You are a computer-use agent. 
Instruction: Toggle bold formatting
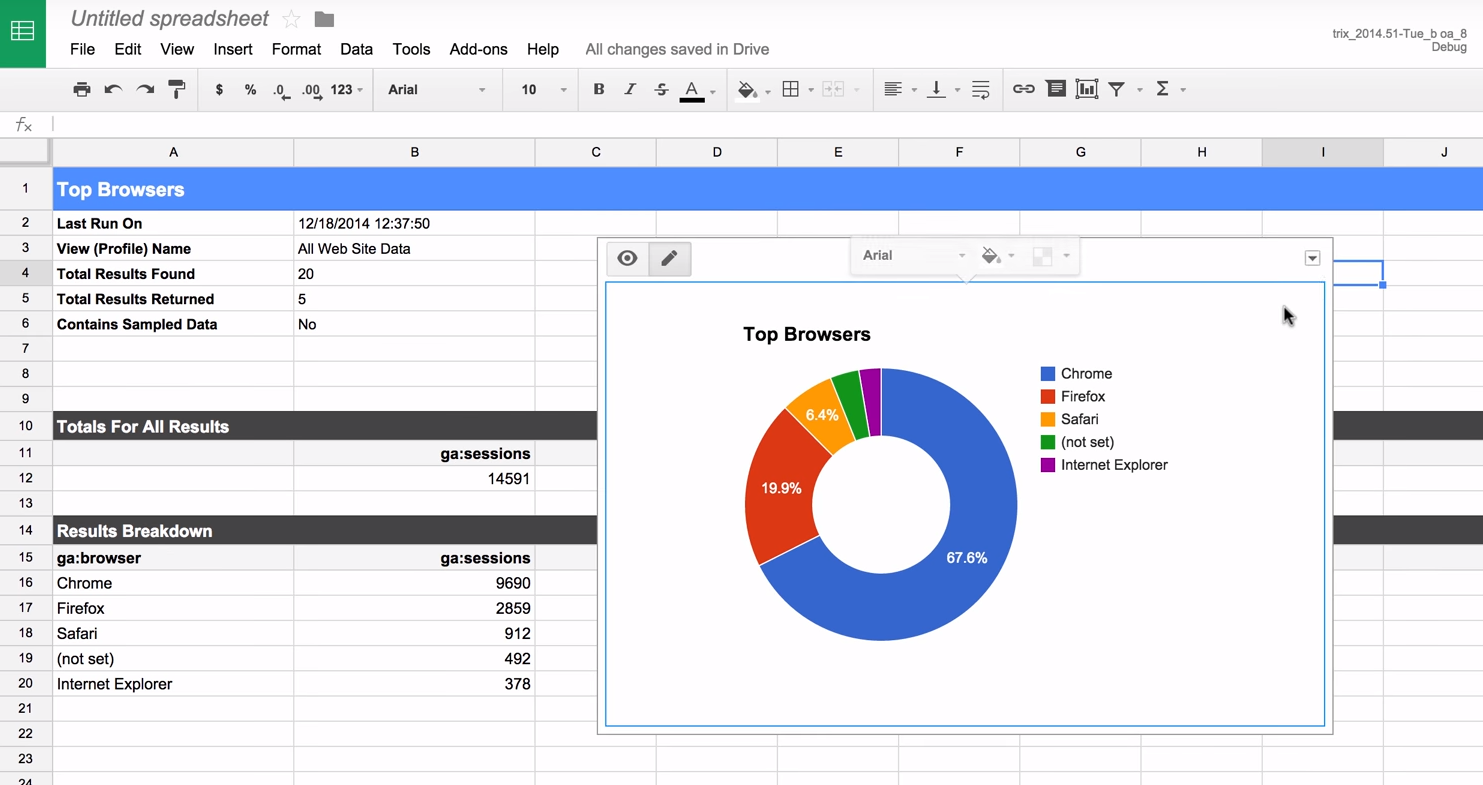click(x=598, y=89)
